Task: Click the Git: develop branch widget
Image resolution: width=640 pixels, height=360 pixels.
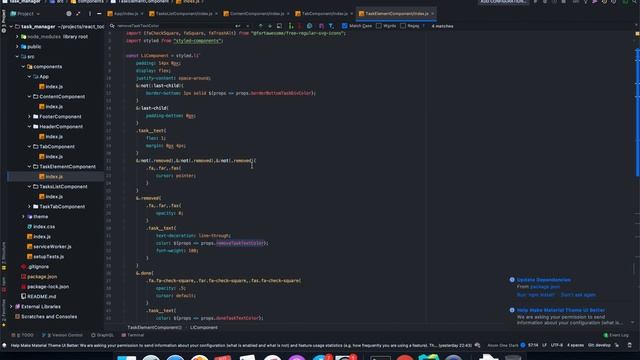Action: [x=599, y=345]
